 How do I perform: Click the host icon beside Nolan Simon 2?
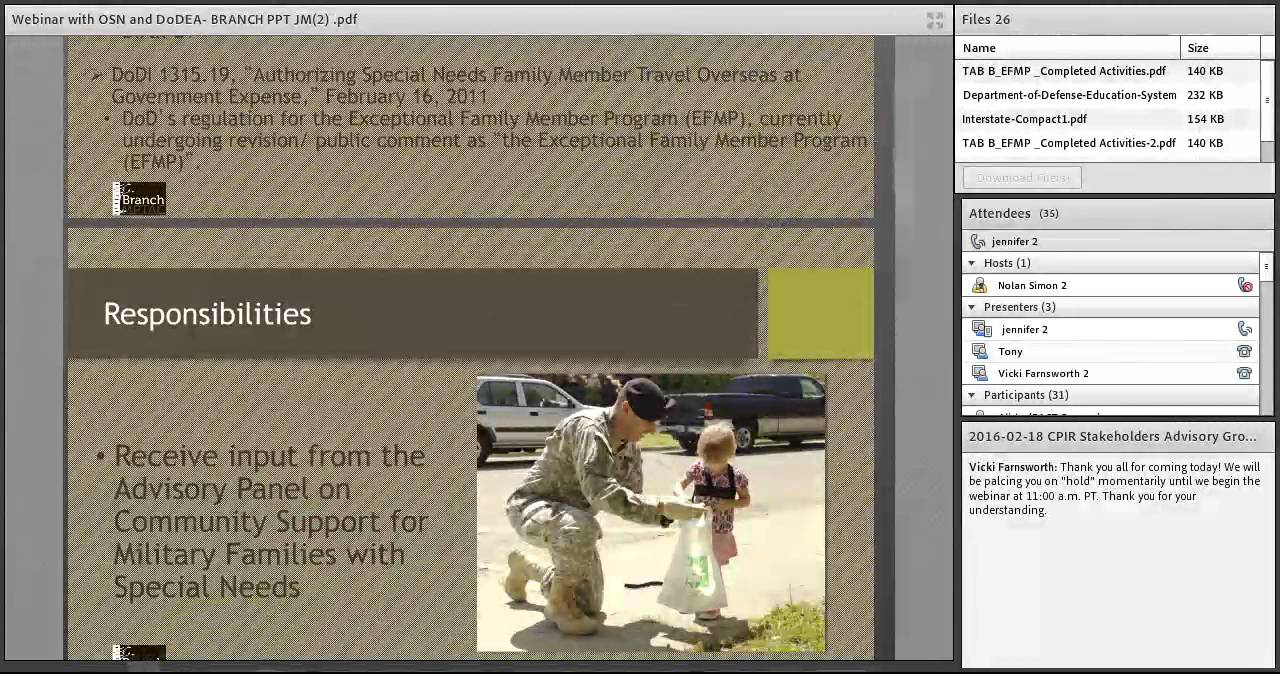click(980, 285)
